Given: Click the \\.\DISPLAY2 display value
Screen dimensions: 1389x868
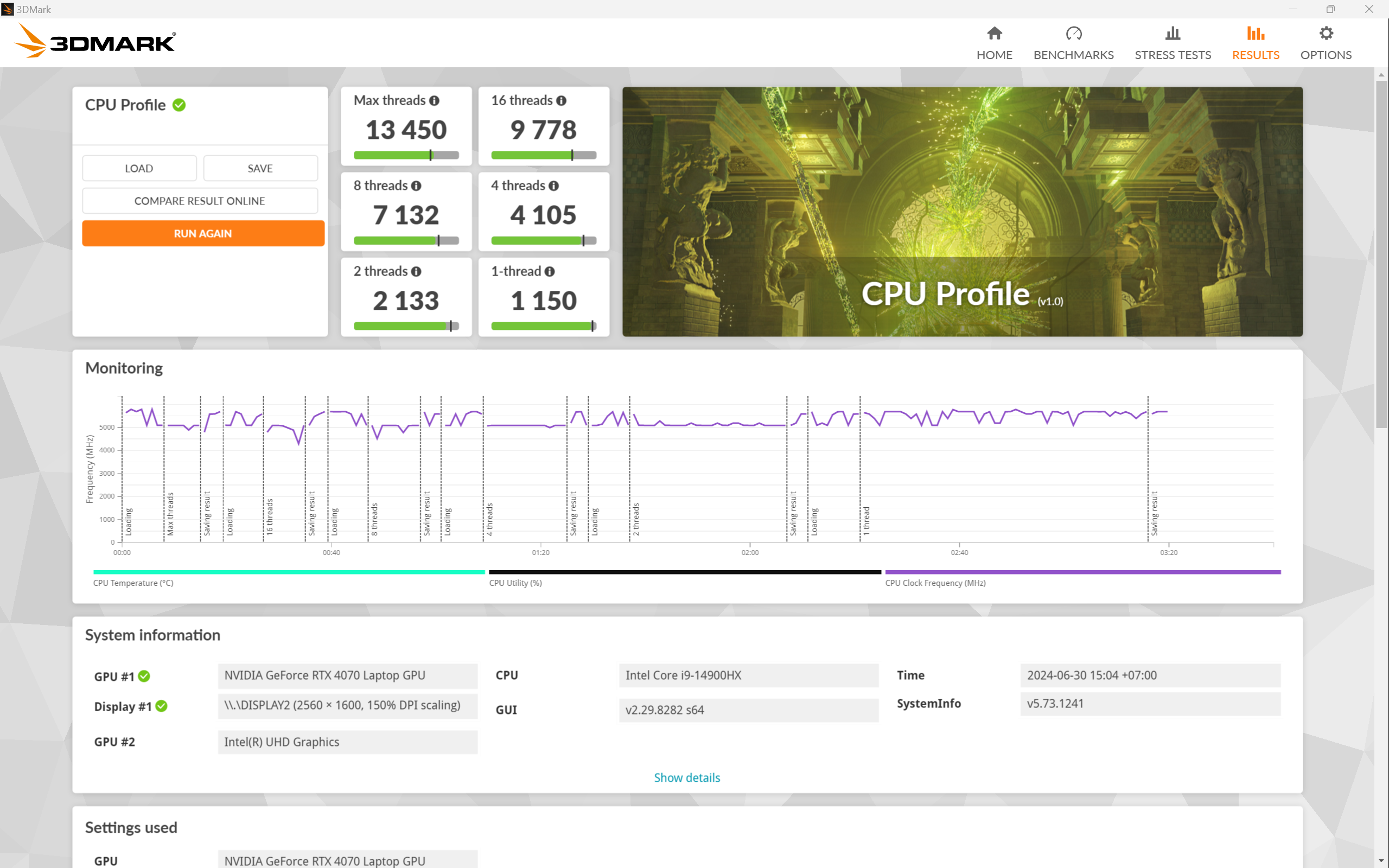Looking at the screenshot, I should click(347, 706).
